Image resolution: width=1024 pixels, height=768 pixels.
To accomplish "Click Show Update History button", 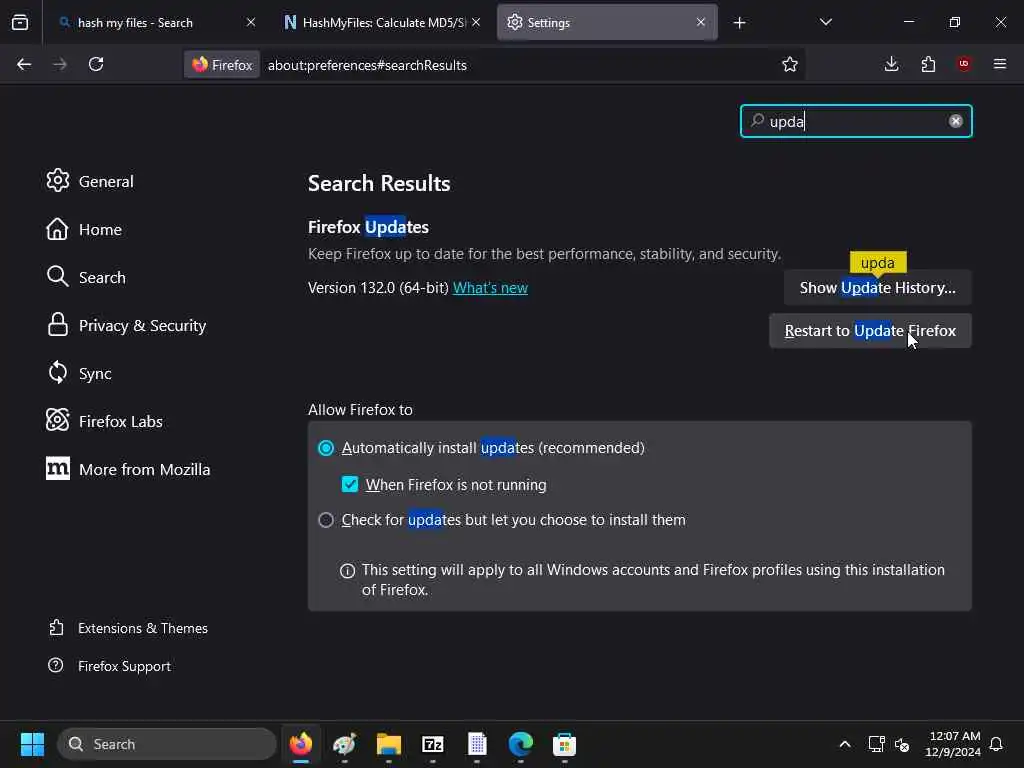I will 877,287.
